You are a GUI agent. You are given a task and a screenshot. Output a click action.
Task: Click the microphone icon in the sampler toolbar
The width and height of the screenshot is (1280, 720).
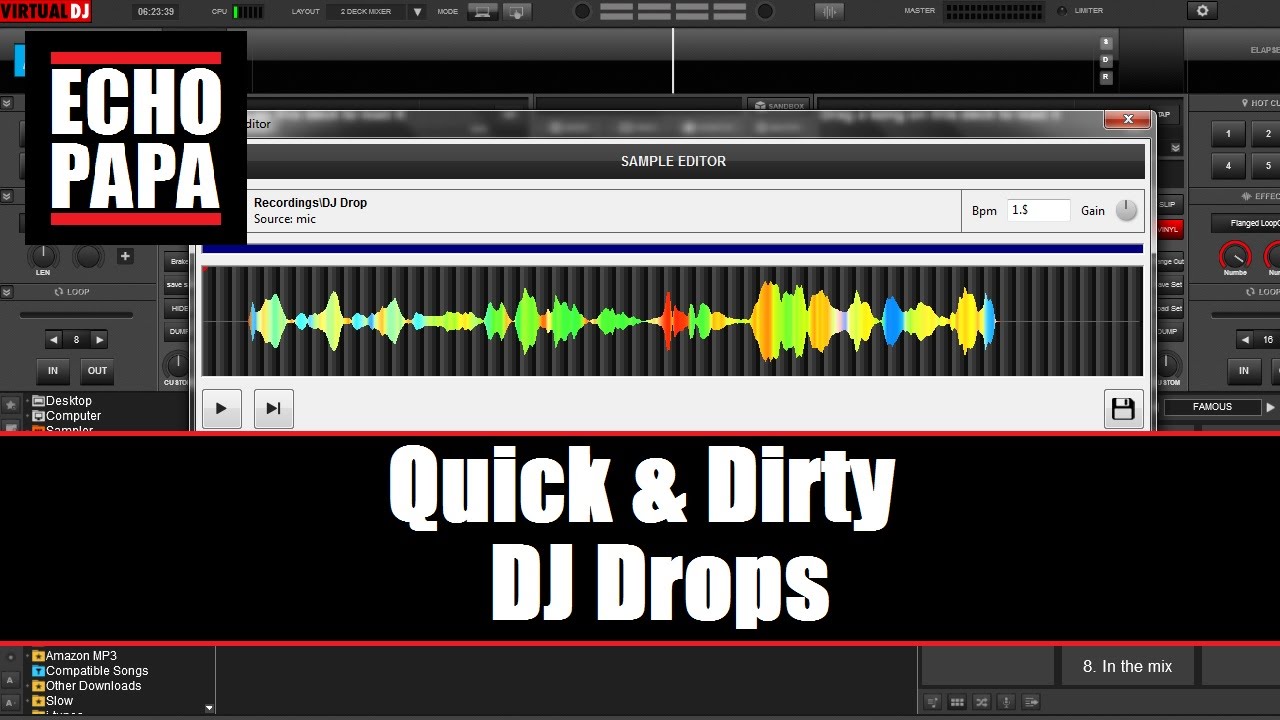pyautogui.click(x=1007, y=702)
